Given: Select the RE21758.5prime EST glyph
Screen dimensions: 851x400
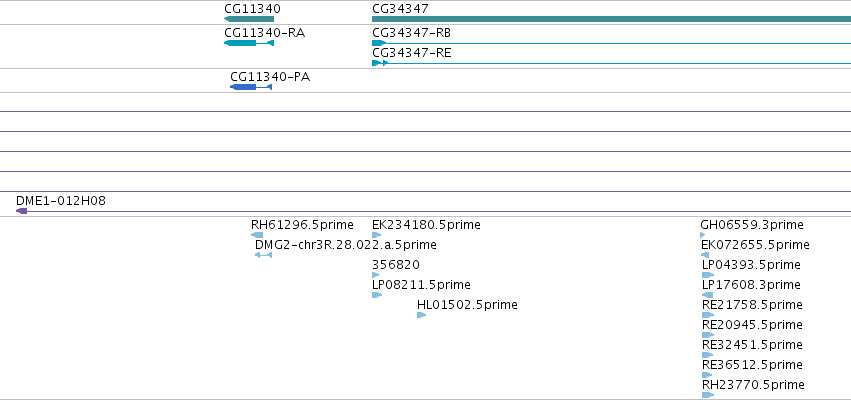Looking at the screenshot, I should 708,315.
